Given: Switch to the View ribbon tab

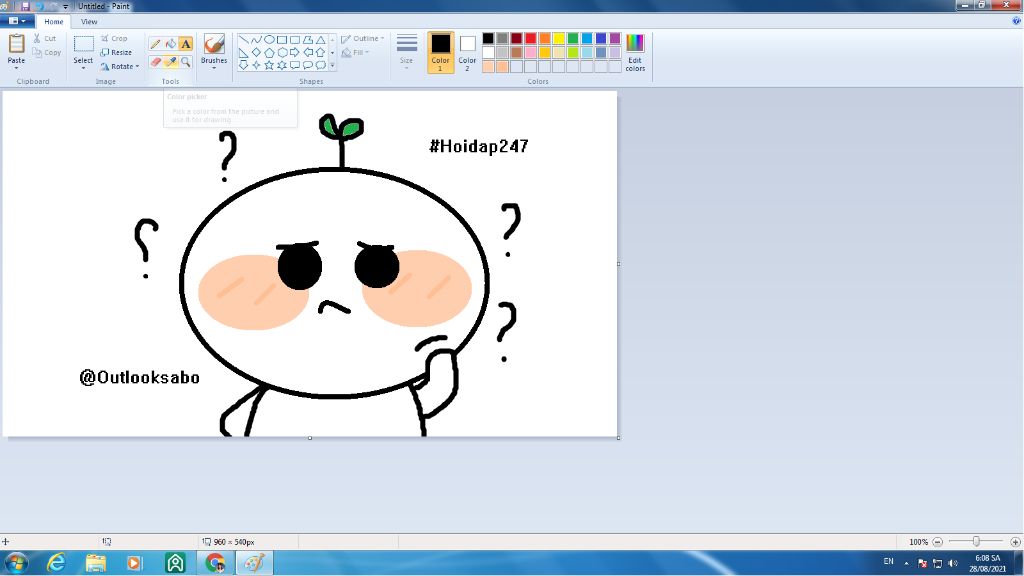Looking at the screenshot, I should click(x=89, y=22).
